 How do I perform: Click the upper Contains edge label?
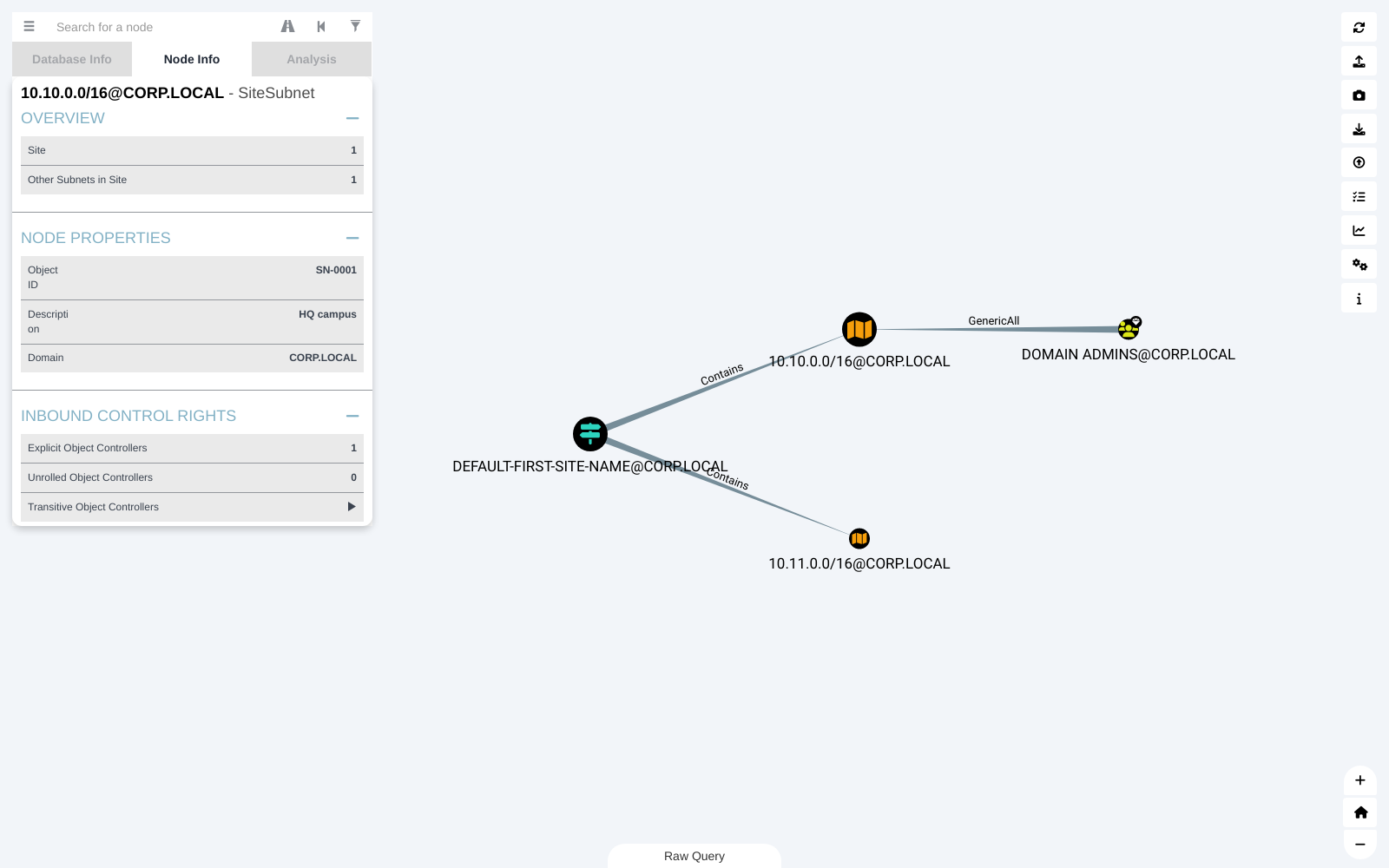pos(722,374)
